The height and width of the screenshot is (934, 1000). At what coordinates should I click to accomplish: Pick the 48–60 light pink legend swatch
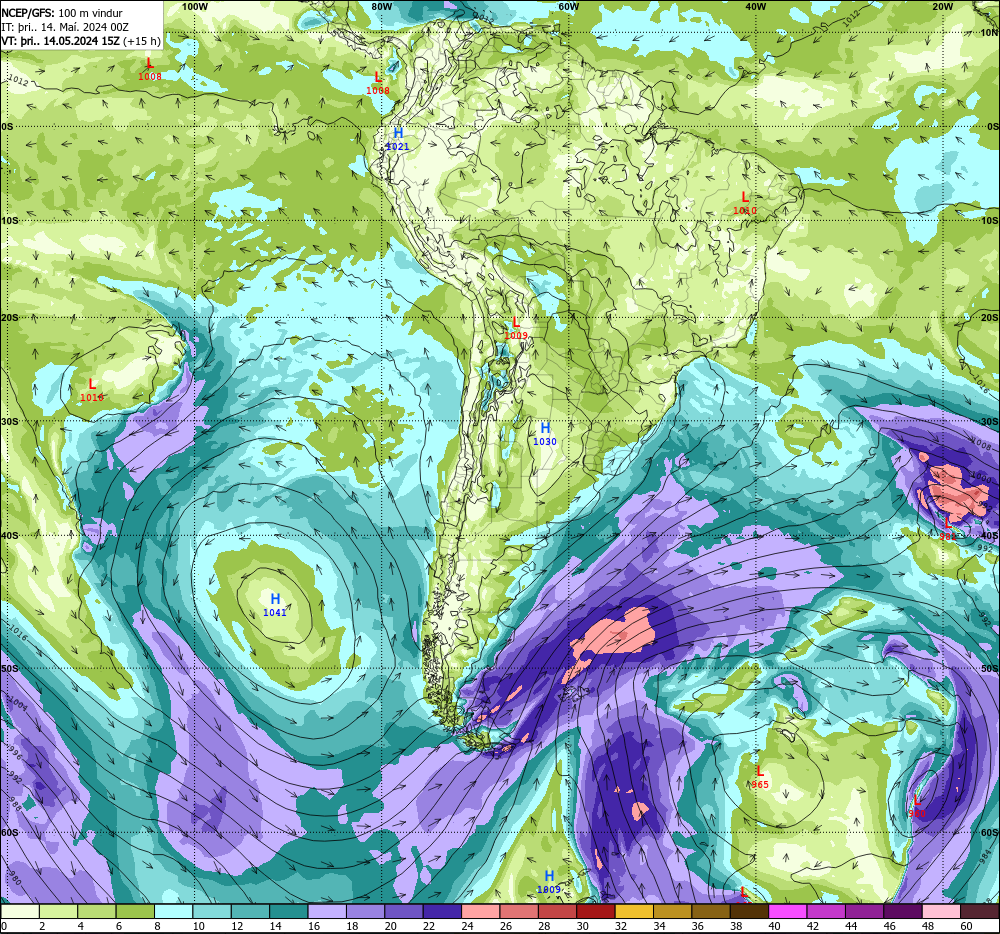941,910
